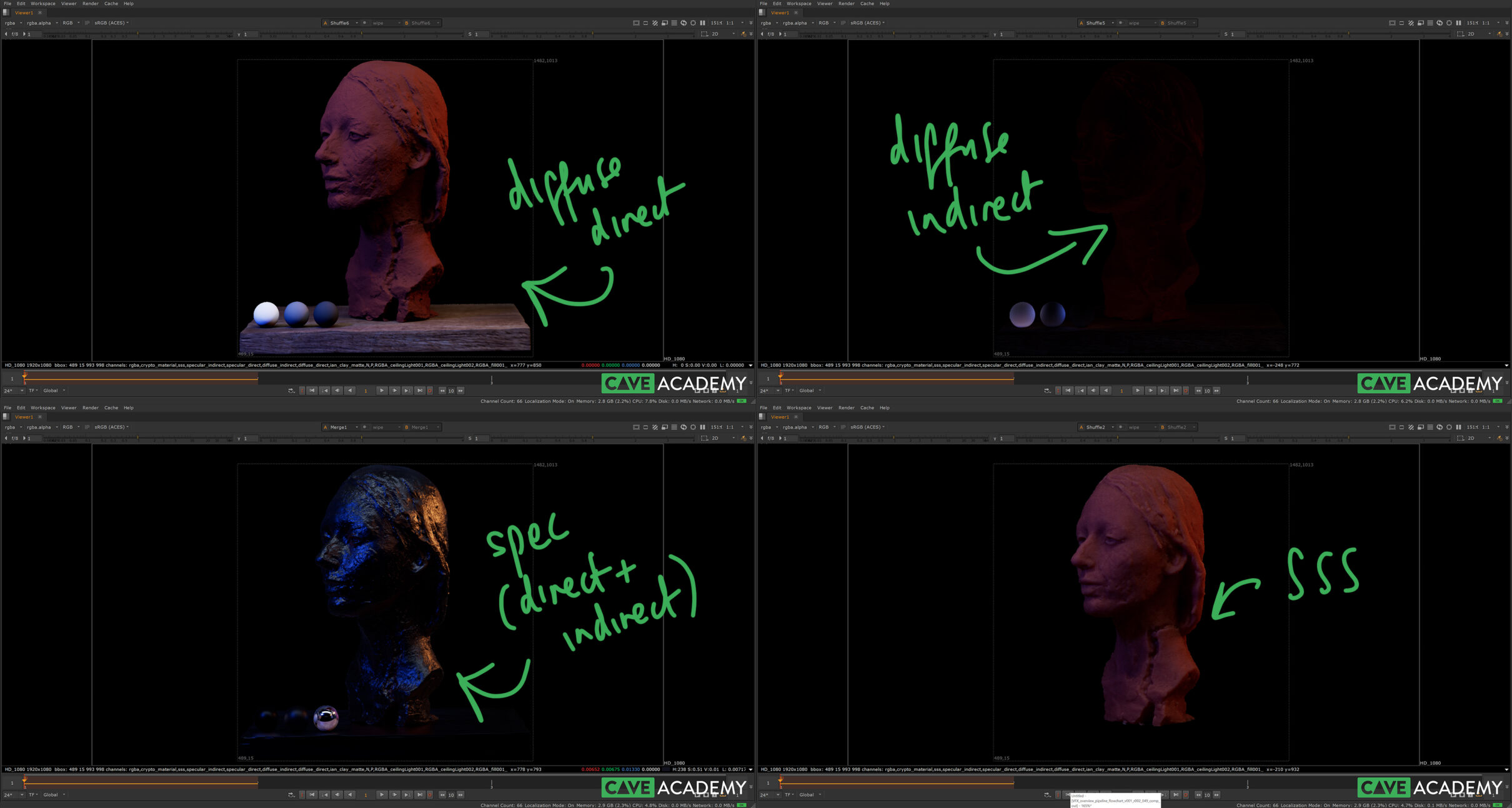
Task: Click scanline lines icon in top-left viewer
Action: 674,23
